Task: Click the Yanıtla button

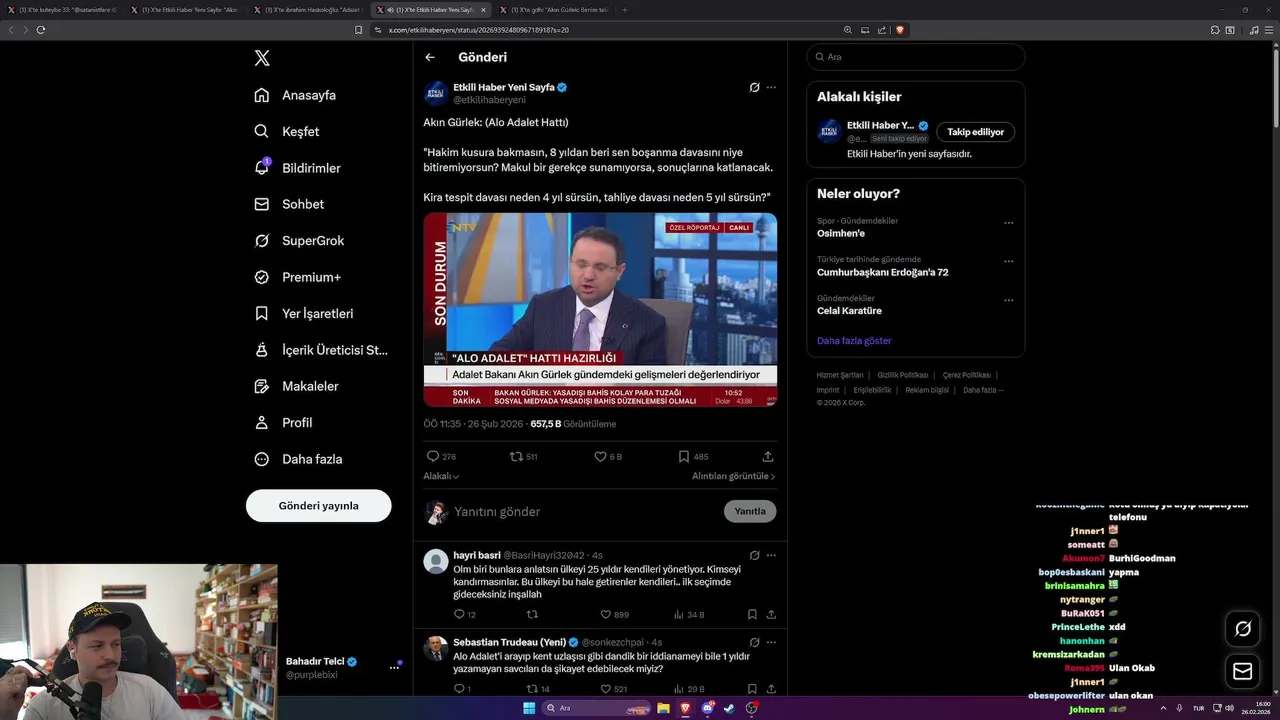Action: coord(750,511)
